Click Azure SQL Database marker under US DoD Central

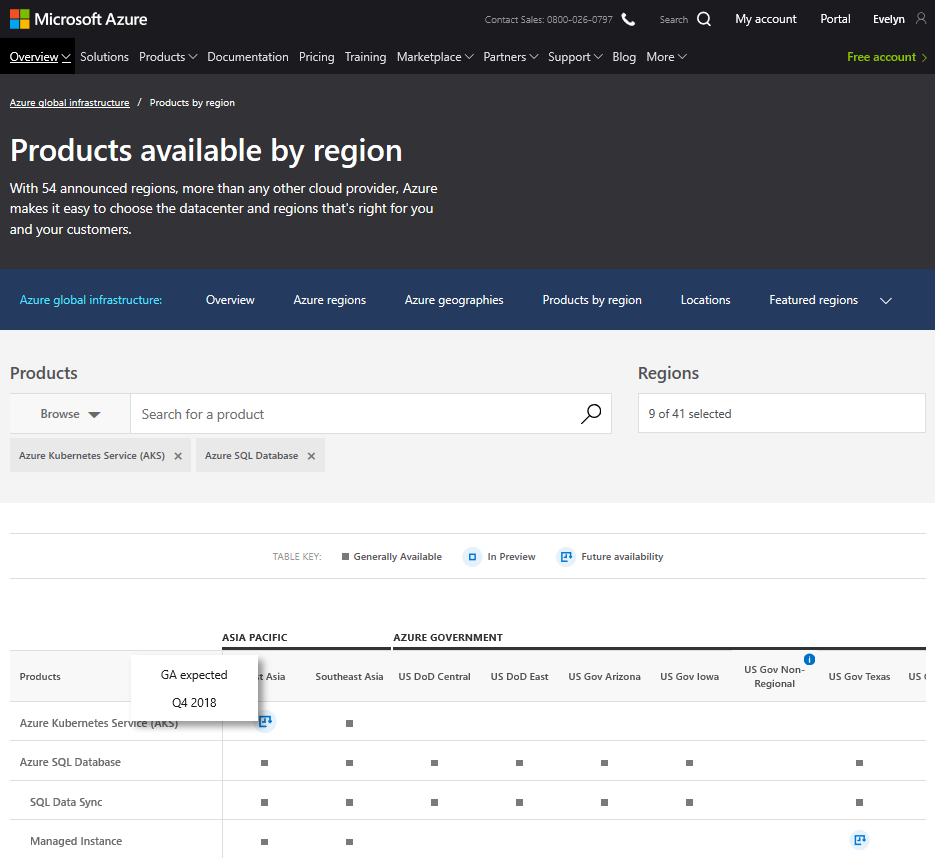pos(435,763)
